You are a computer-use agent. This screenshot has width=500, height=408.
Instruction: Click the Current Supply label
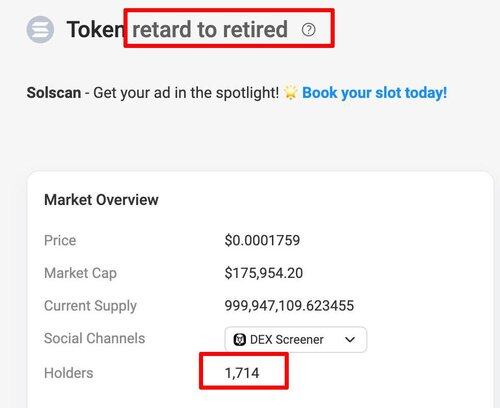pyautogui.click(x=90, y=306)
